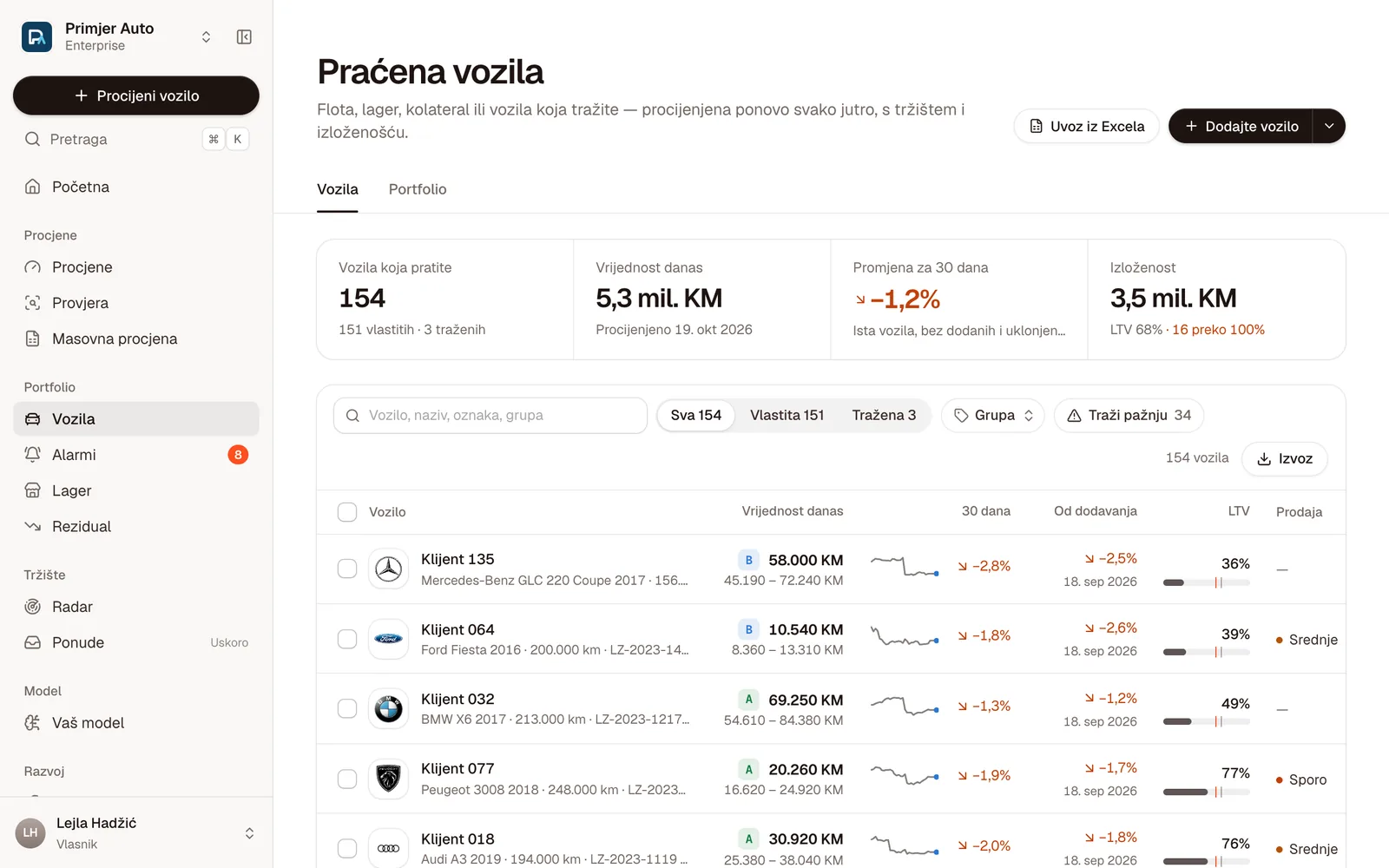Viewport: 1389px width, 868px height.
Task: Click Ford logo for Klijent 064
Action: tap(388, 639)
